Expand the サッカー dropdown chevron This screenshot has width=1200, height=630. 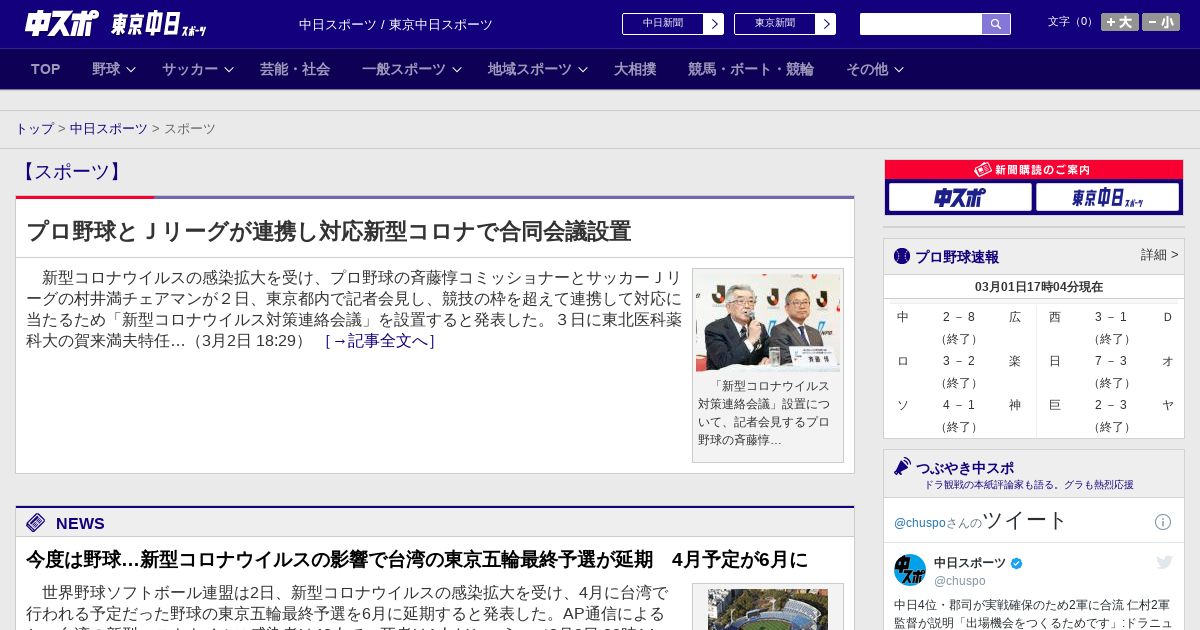click(229, 70)
